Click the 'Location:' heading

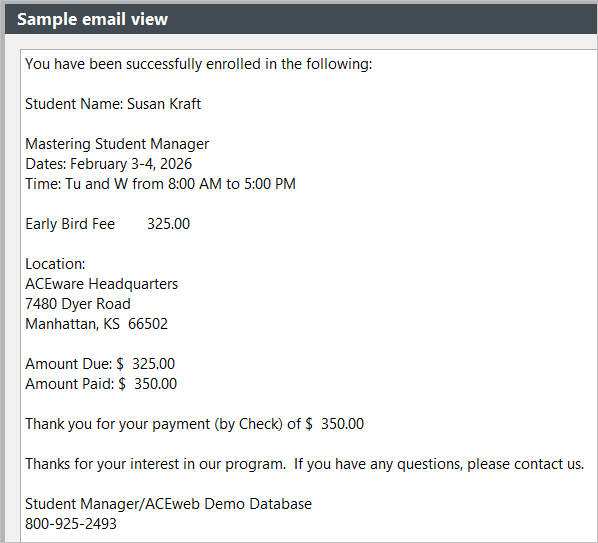[55, 264]
